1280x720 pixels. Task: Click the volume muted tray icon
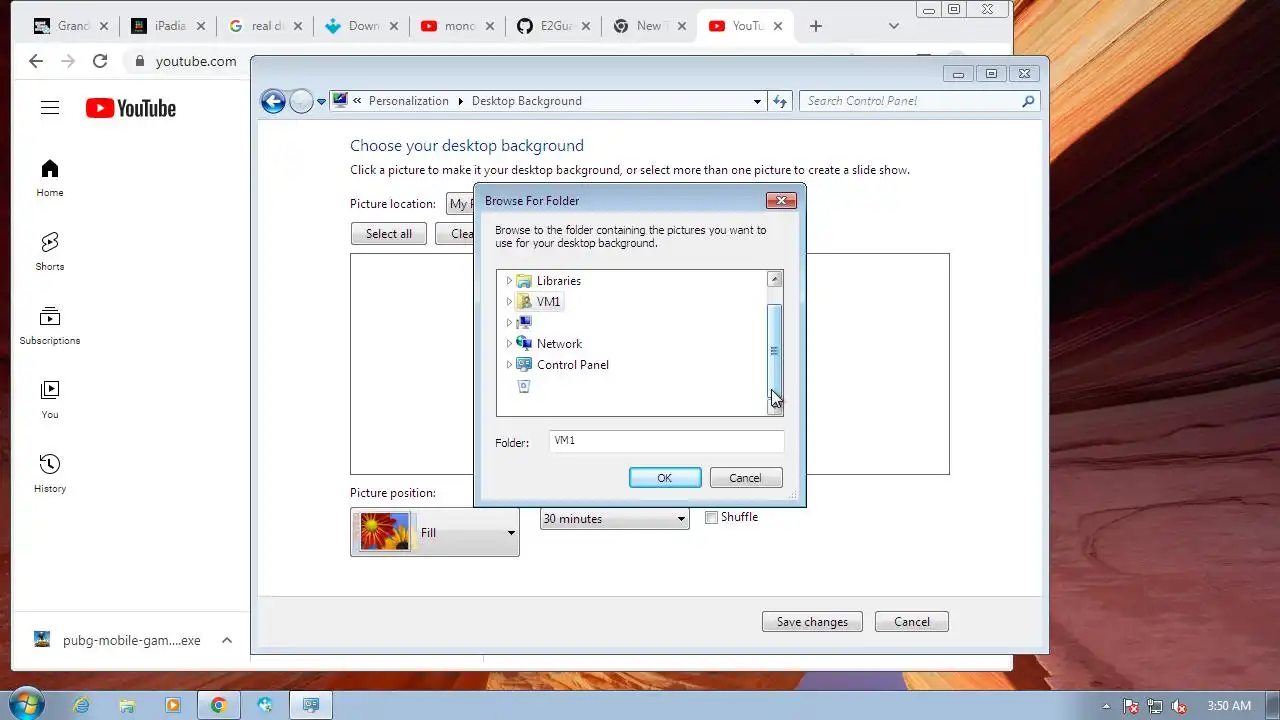coord(1179,706)
